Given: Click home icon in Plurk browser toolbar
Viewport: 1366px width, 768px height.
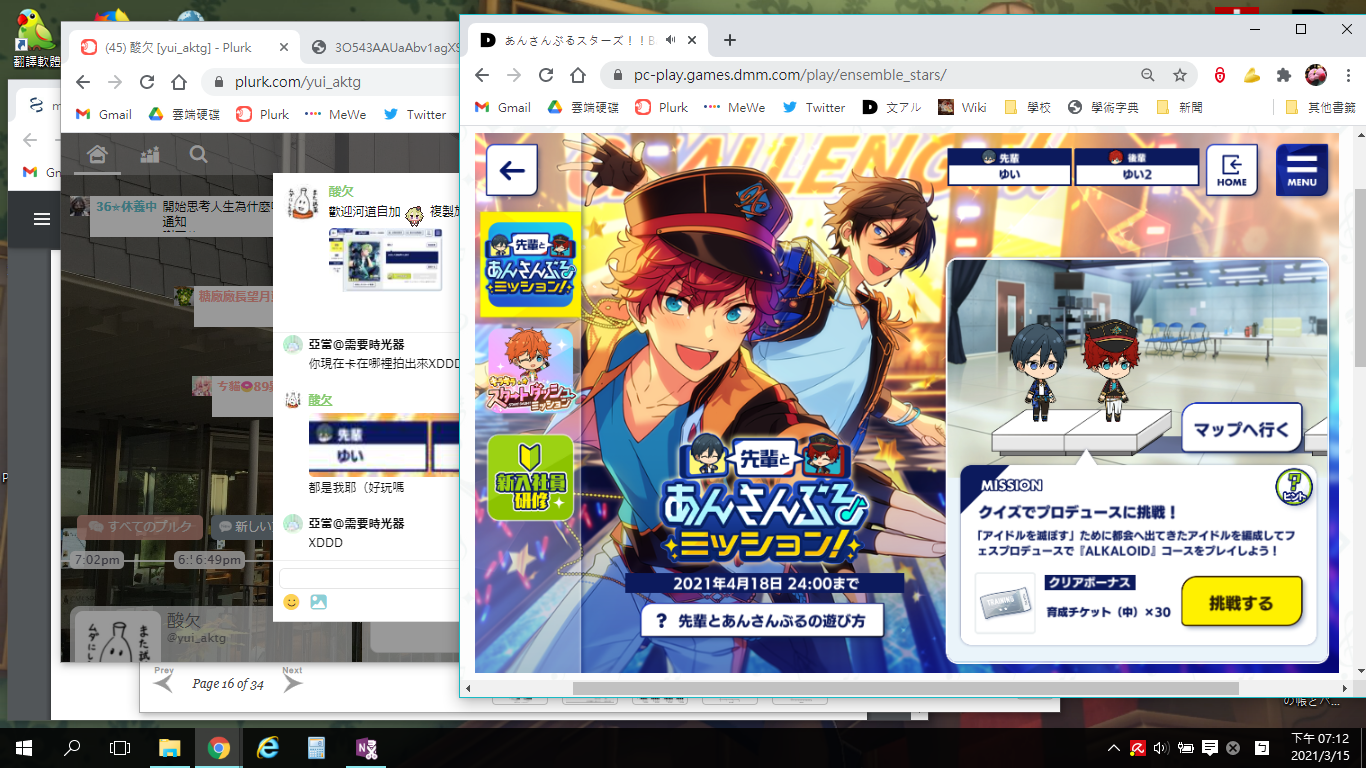Looking at the screenshot, I should (179, 82).
